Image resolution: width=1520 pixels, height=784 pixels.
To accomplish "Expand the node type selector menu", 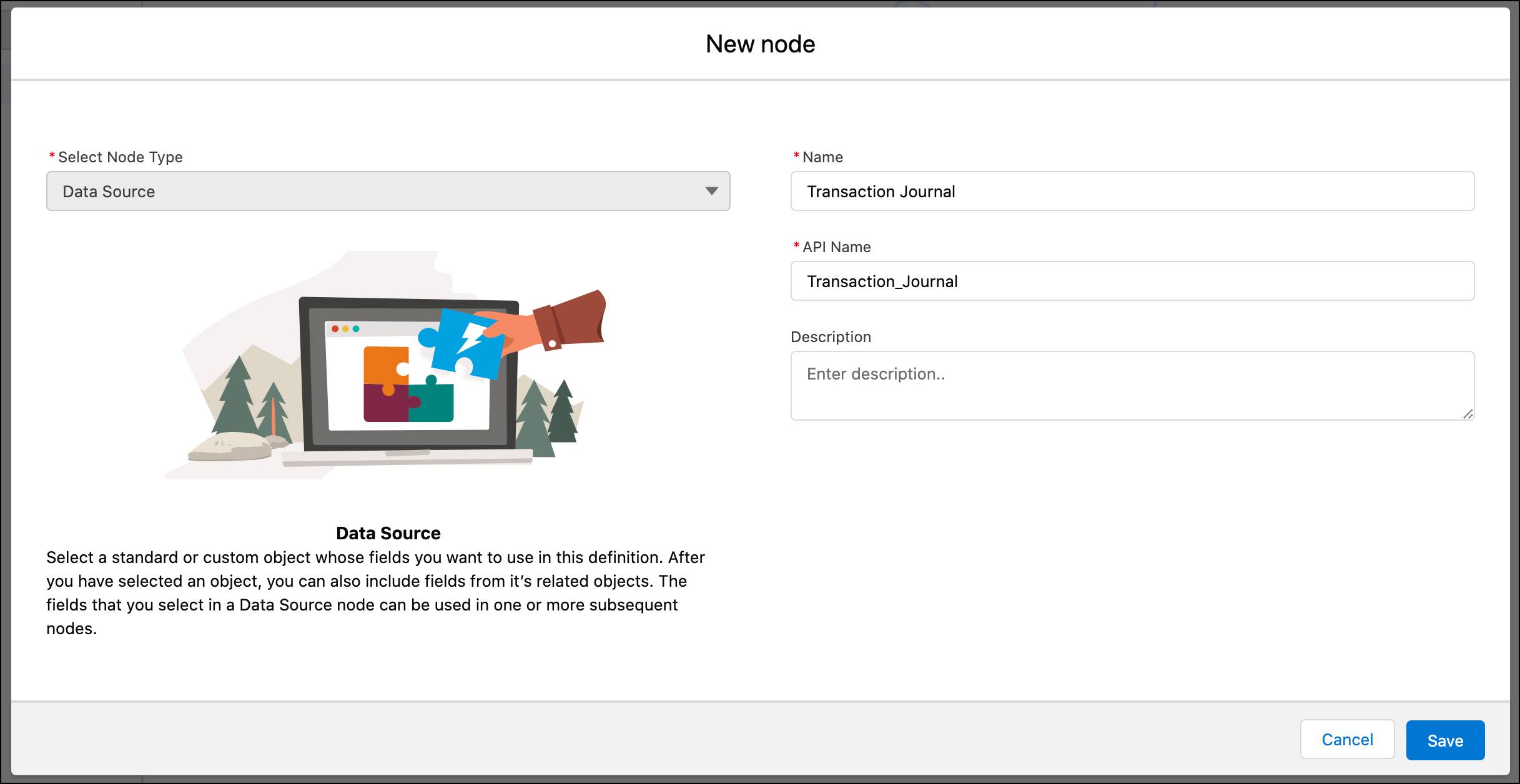I will [387, 191].
